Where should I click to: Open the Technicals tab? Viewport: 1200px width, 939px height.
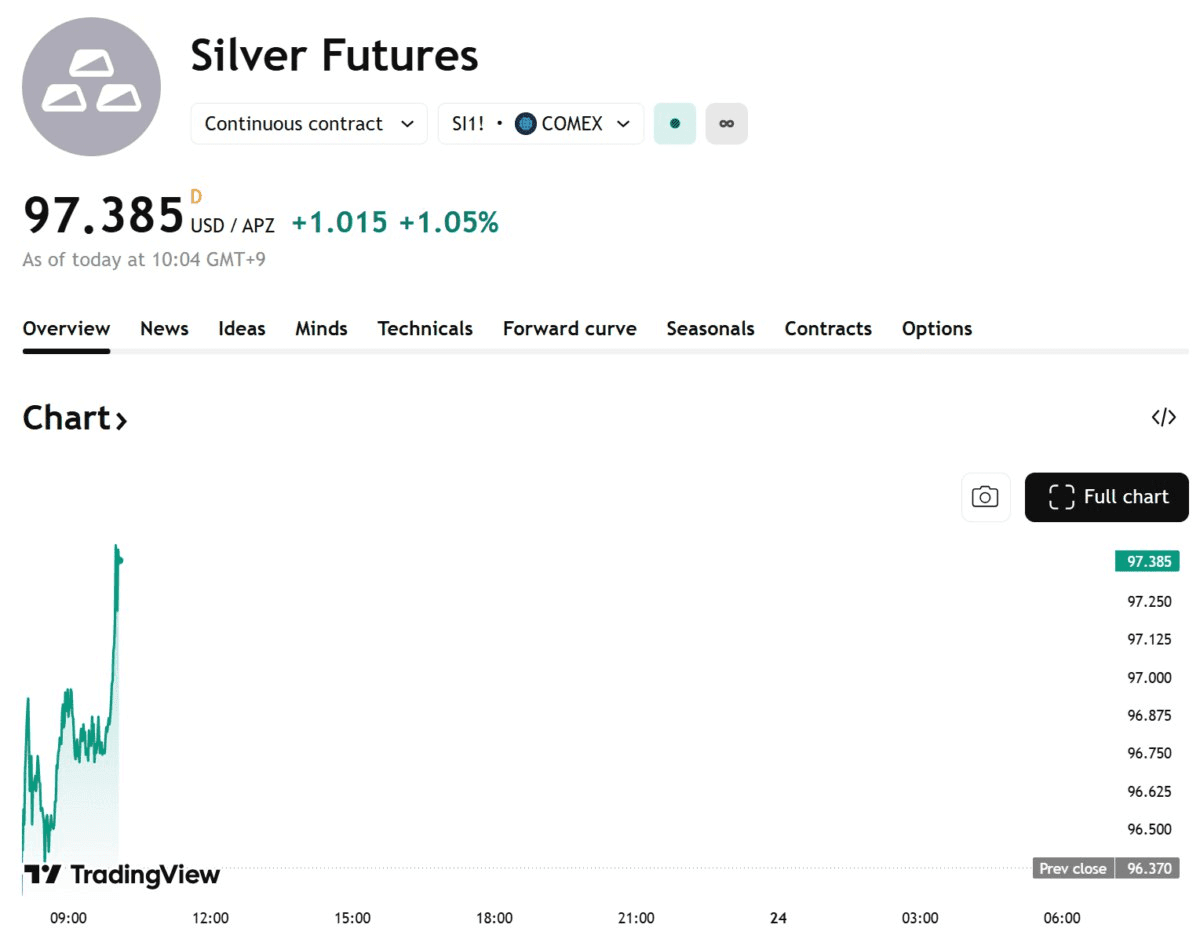pyautogui.click(x=425, y=329)
